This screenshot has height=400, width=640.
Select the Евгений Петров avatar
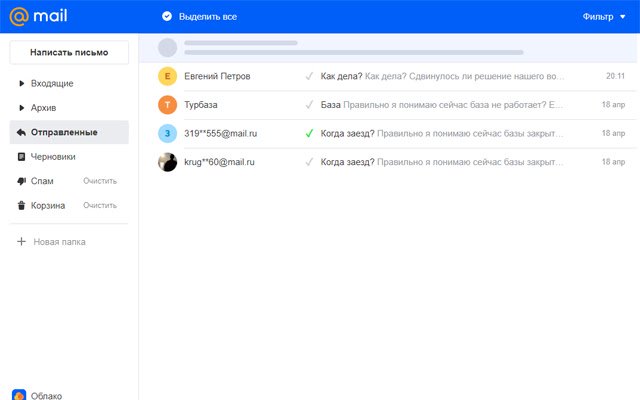(167, 76)
